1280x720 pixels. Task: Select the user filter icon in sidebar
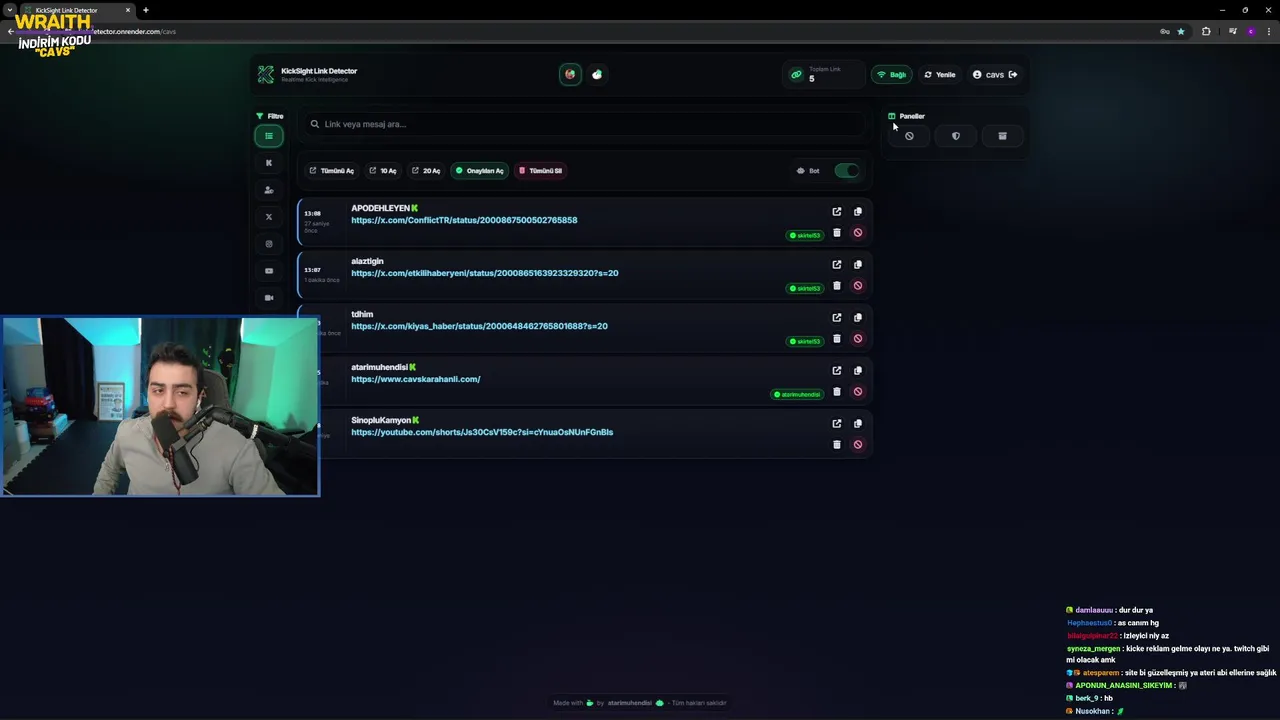pos(268,190)
